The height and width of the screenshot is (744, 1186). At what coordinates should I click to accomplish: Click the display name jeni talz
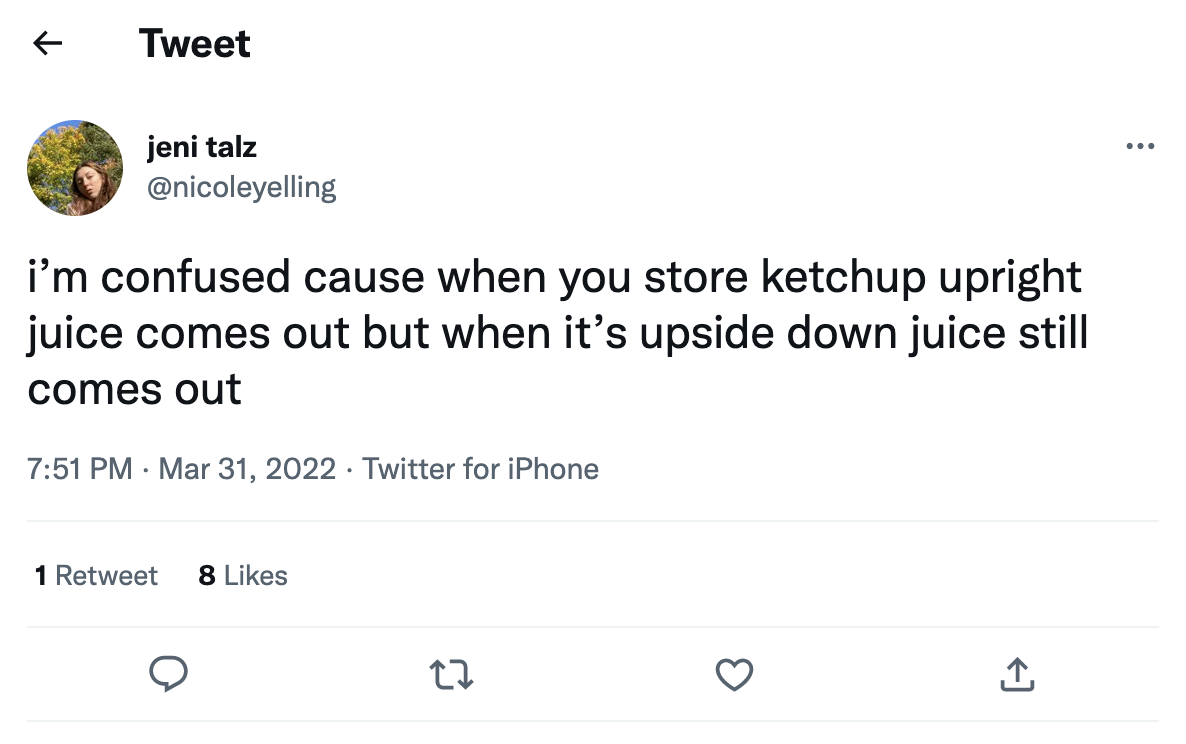(x=201, y=148)
